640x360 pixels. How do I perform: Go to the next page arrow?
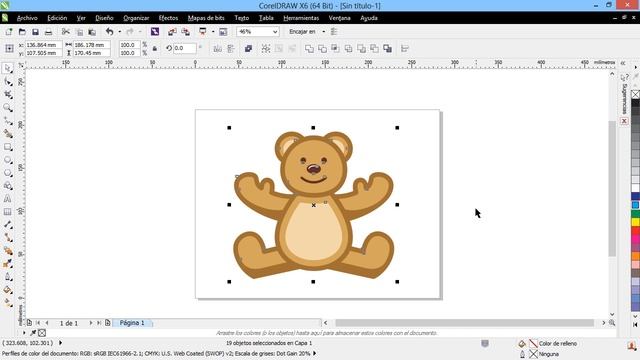coord(91,323)
